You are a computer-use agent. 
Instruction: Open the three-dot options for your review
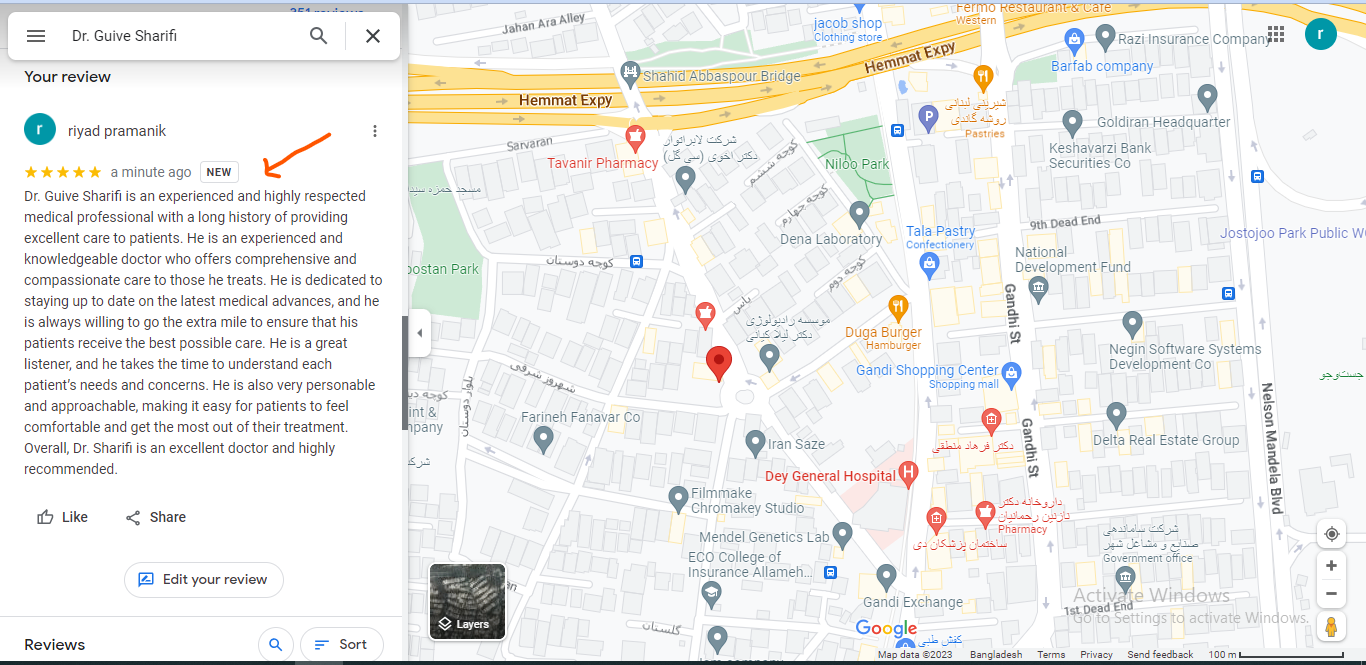click(375, 131)
